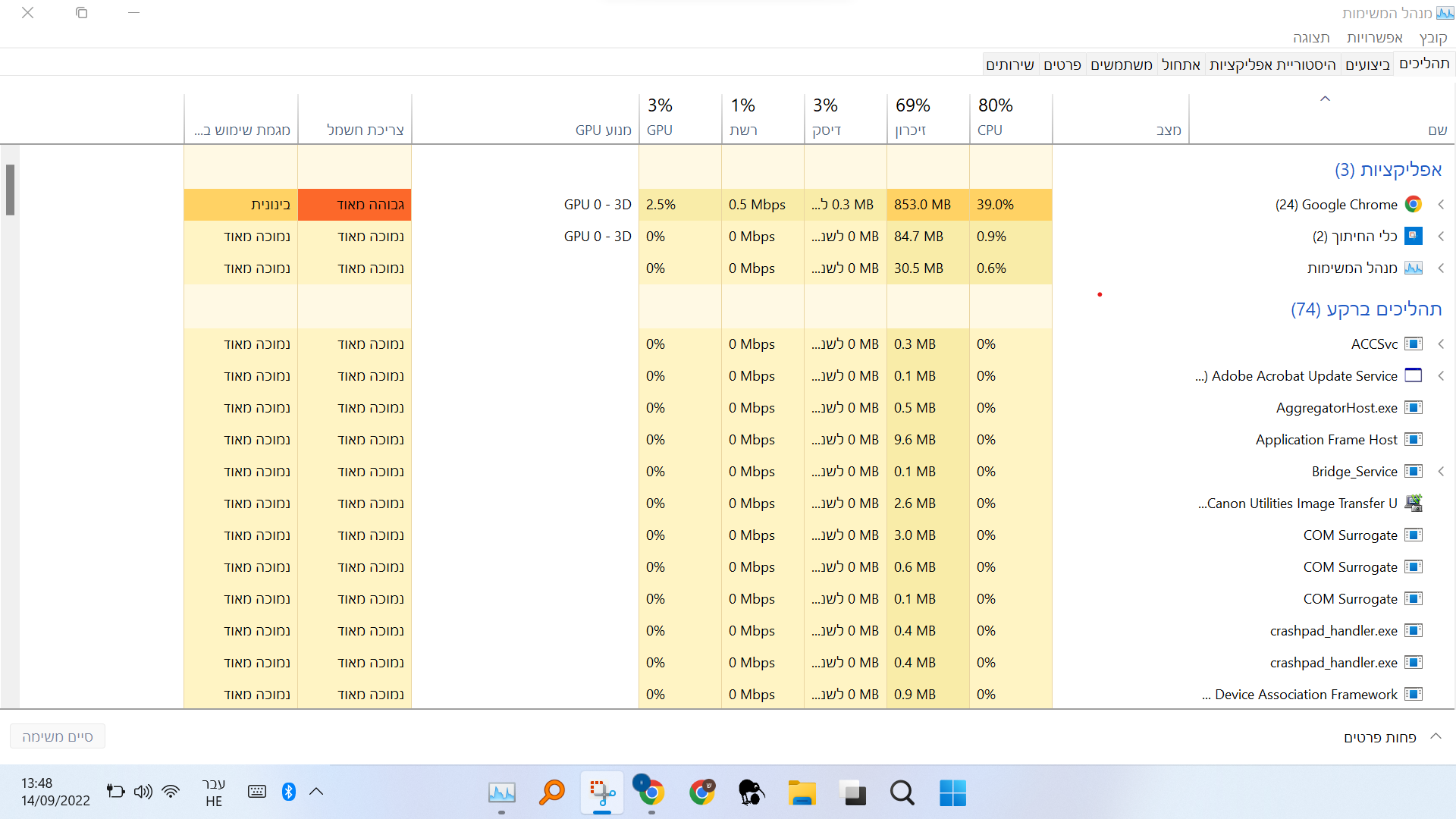Viewport: 1456px width, 819px height.
Task: Switch to the היסטוריית אפליקציות tab
Action: tap(1272, 64)
